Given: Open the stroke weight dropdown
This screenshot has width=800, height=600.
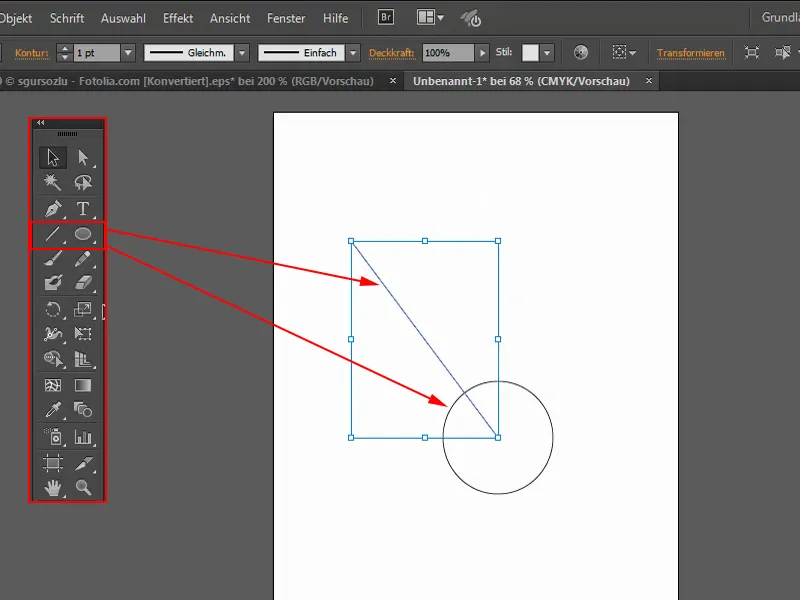Looking at the screenshot, I should [x=128, y=53].
